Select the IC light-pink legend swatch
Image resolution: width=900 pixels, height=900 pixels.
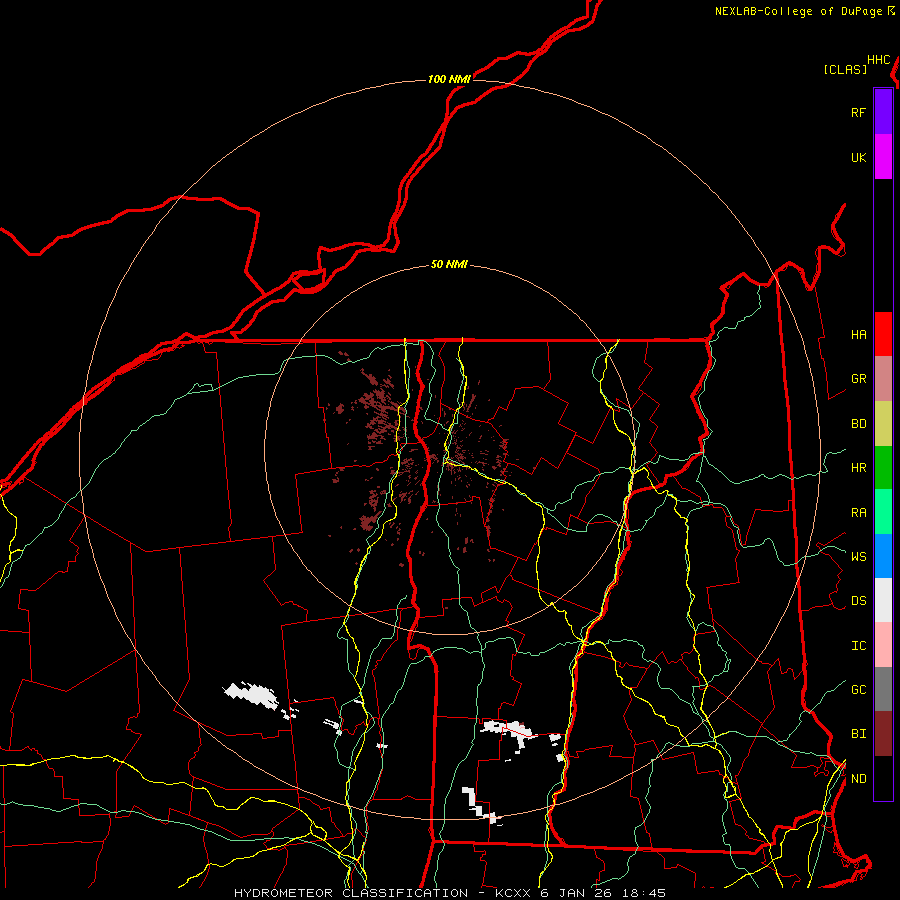point(883,645)
